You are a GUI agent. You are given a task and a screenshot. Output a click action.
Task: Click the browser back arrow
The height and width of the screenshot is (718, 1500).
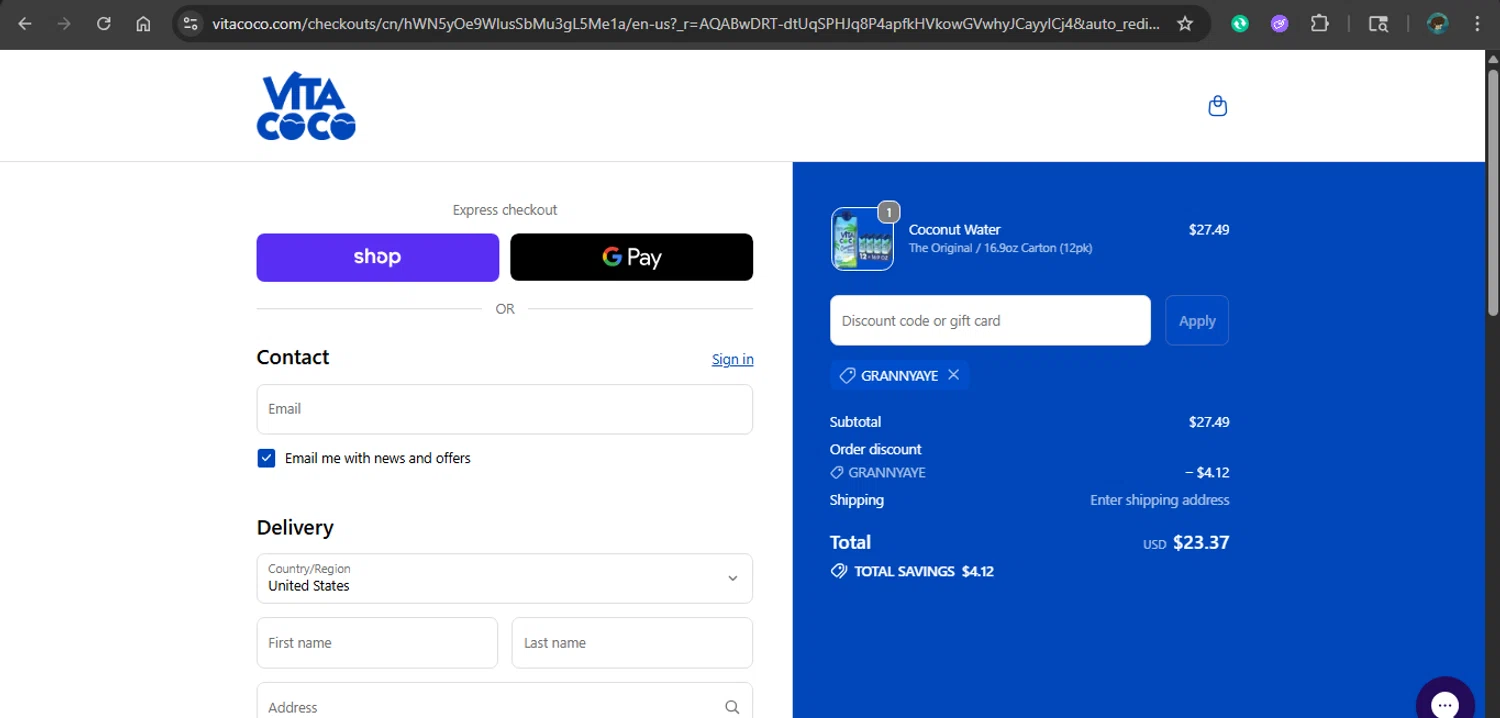pos(25,24)
